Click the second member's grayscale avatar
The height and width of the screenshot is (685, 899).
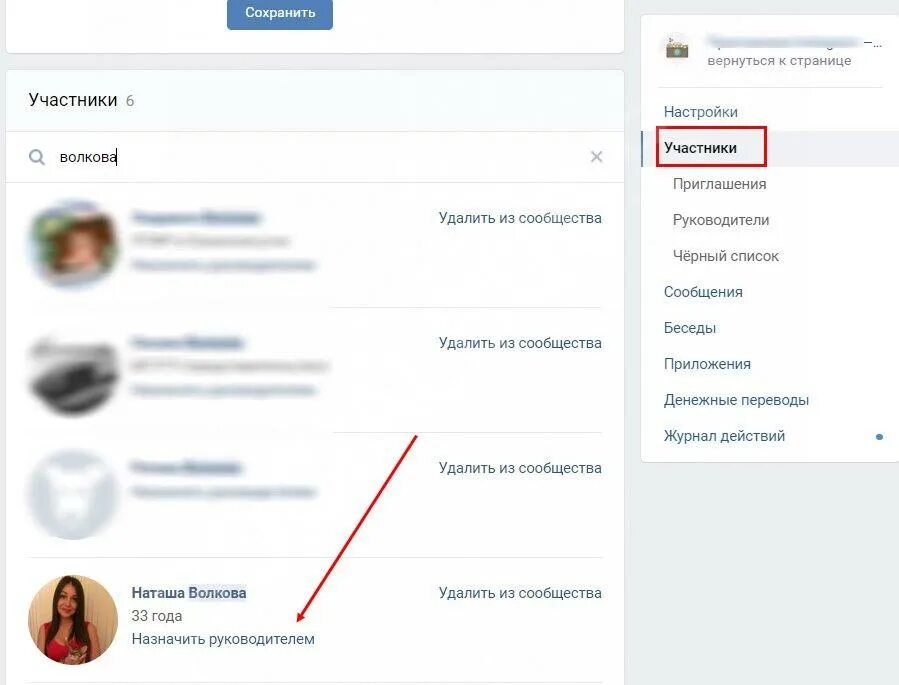pyautogui.click(x=73, y=370)
